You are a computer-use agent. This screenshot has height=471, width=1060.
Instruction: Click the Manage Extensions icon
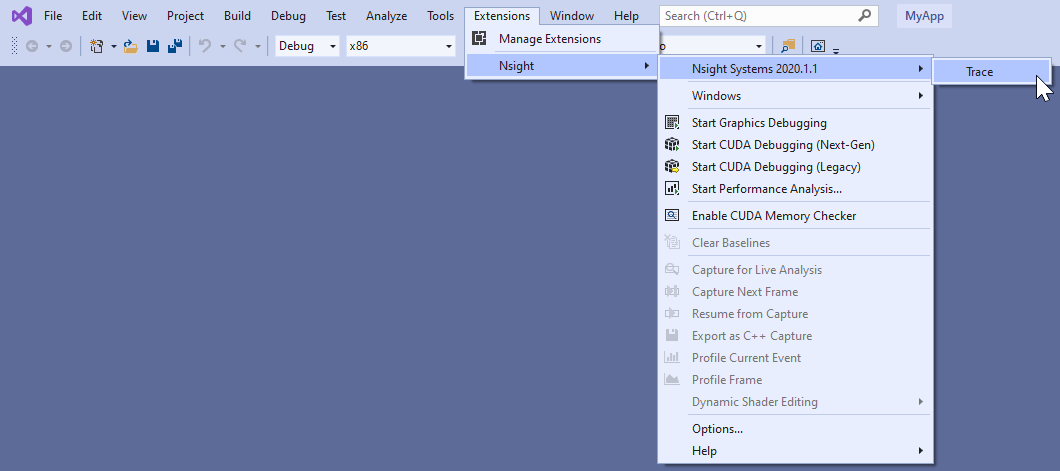pos(479,39)
